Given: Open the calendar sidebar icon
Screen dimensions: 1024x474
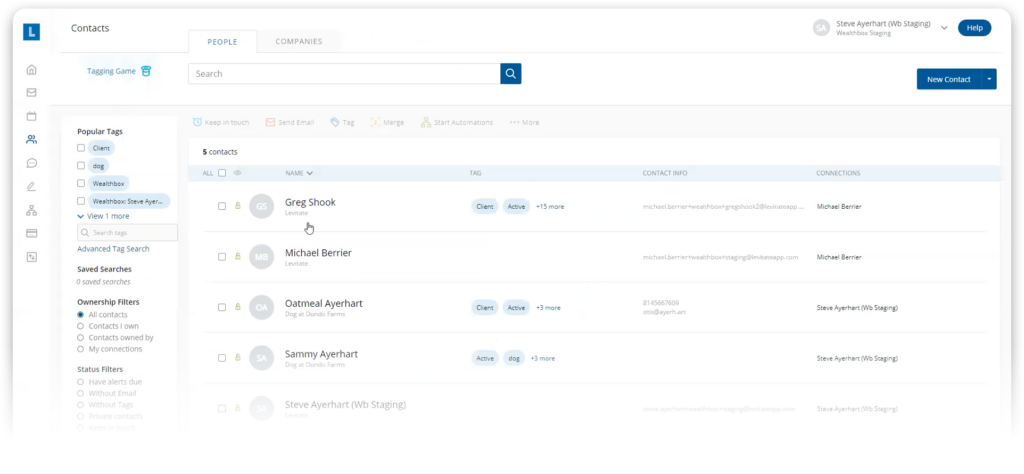Looking at the screenshot, I should 31,116.
